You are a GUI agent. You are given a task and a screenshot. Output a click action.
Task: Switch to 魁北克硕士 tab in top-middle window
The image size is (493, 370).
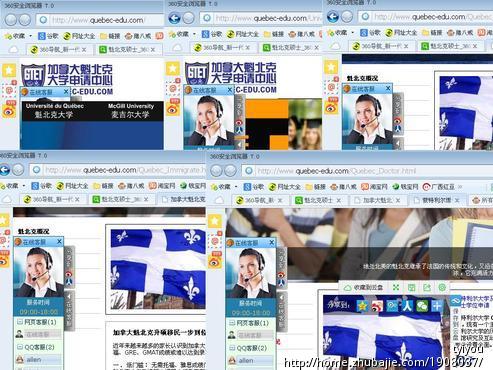tap(290, 48)
